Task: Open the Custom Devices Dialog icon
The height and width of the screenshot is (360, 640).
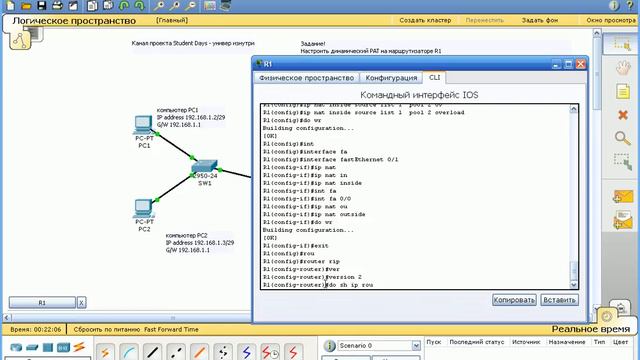Action: point(225,5)
